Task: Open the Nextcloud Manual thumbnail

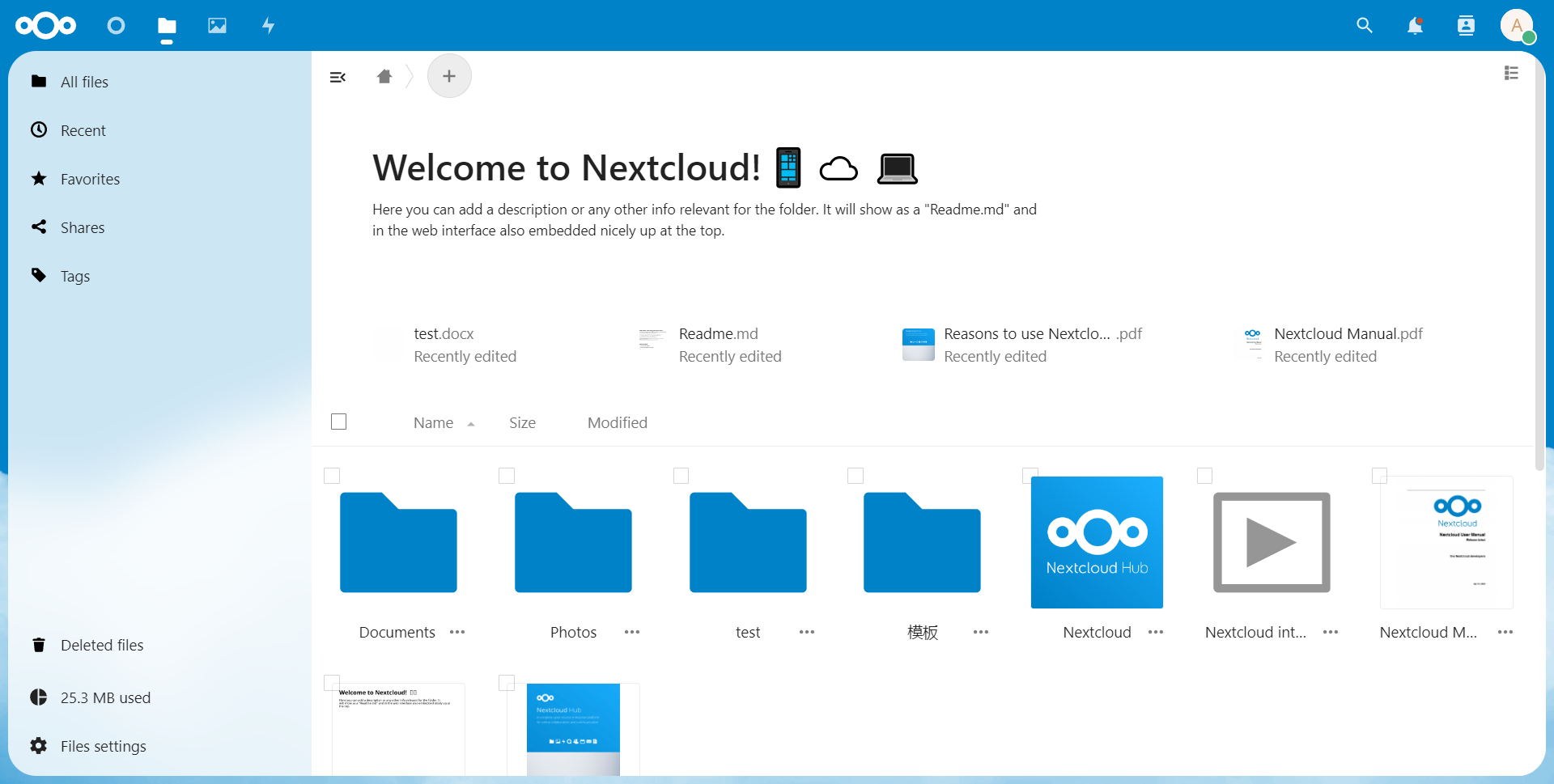Action: pyautogui.click(x=1446, y=542)
